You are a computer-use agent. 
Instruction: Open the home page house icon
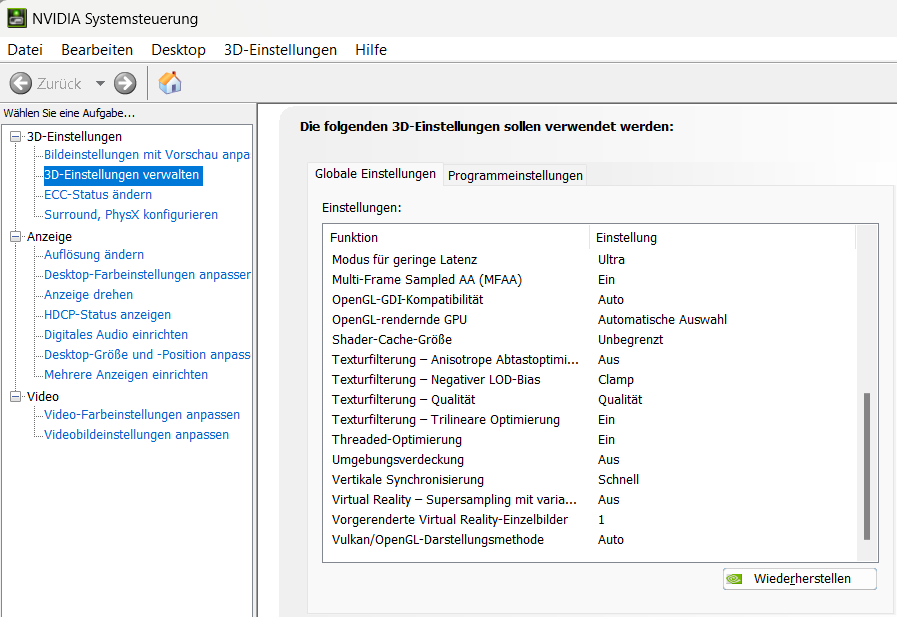(x=170, y=83)
